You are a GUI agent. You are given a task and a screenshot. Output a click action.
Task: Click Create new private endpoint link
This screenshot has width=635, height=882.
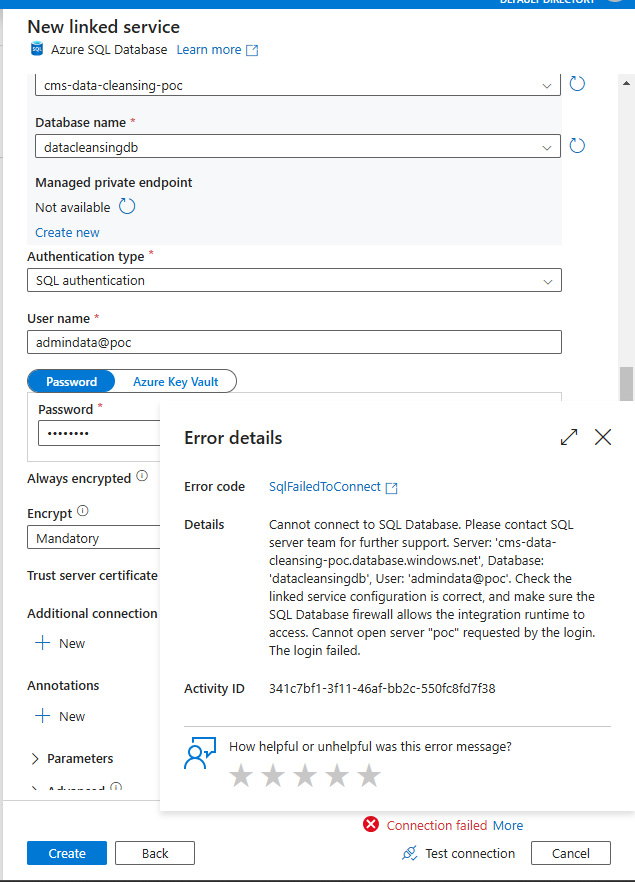tap(67, 232)
